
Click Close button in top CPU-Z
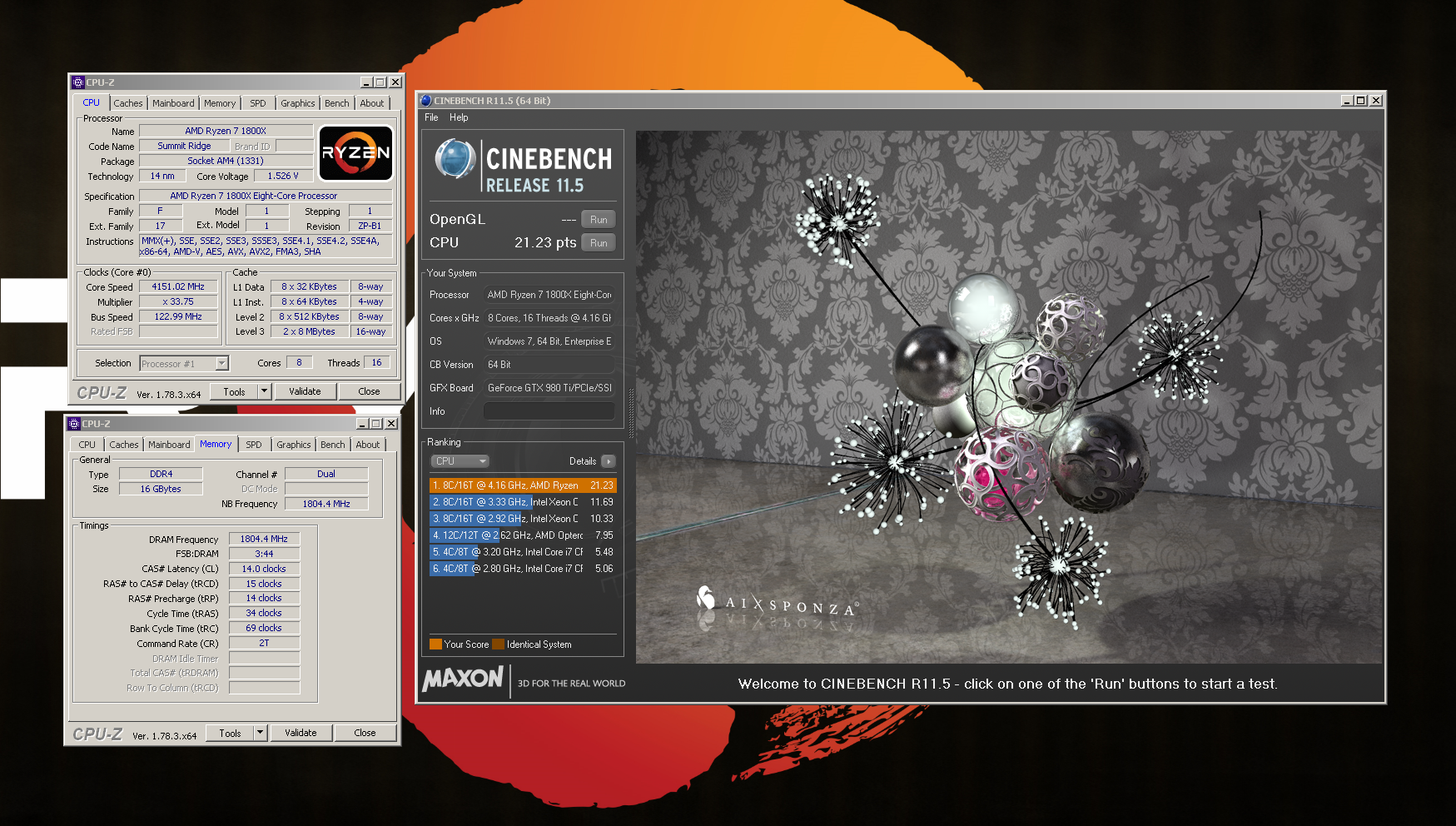point(369,391)
